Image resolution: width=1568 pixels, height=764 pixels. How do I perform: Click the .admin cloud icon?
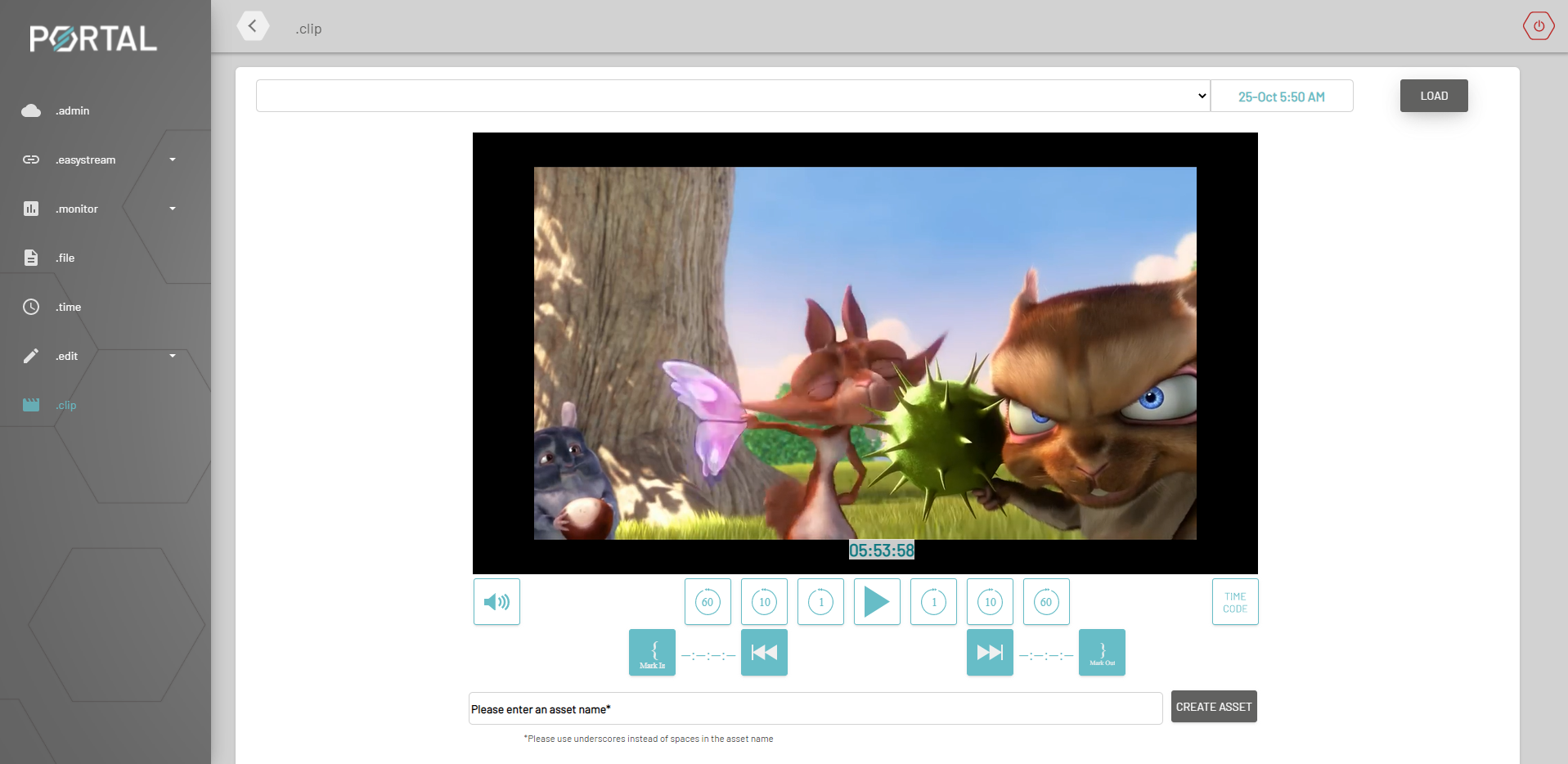30,110
